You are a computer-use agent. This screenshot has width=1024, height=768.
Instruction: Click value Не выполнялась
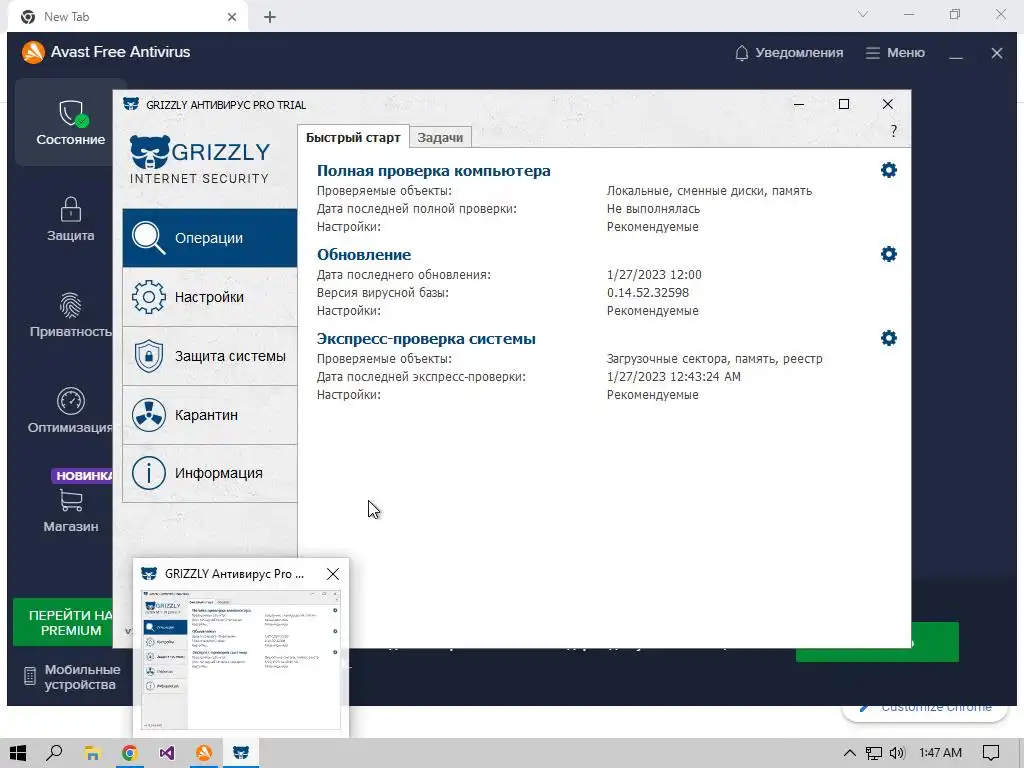pyautogui.click(x=653, y=209)
